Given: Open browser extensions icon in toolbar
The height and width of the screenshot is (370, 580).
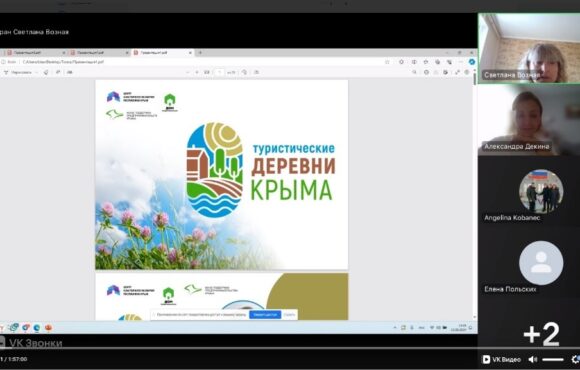Looking at the screenshot, I should click(401, 62).
